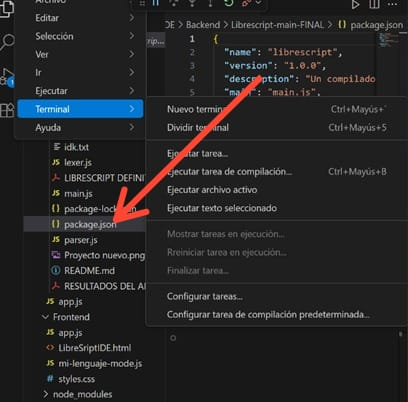Choose Nuevo terminal from the submenu
Screen dimensions: 408x402
[277, 109]
